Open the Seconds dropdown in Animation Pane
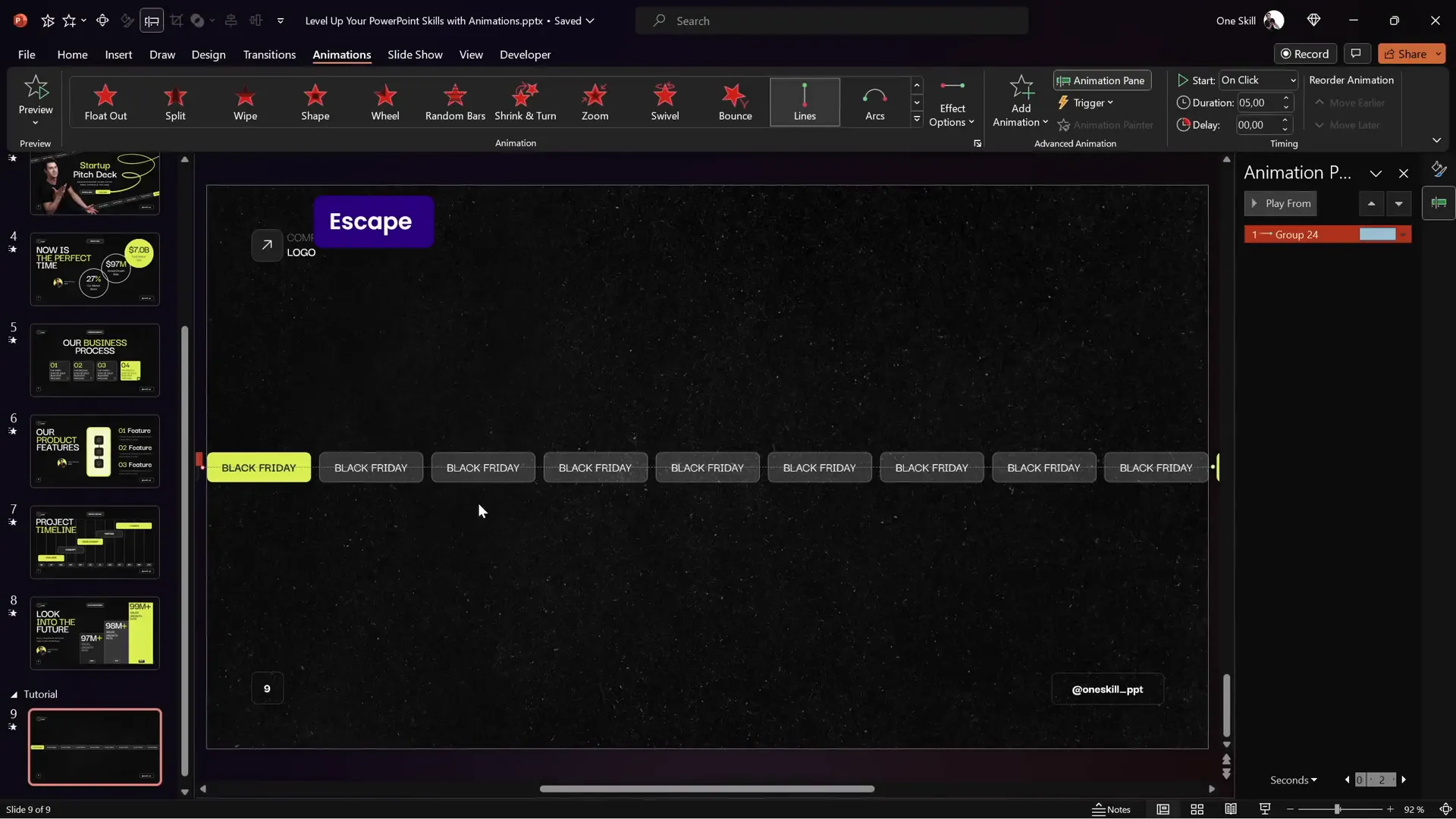Viewport: 1456px width, 819px height. (1294, 780)
